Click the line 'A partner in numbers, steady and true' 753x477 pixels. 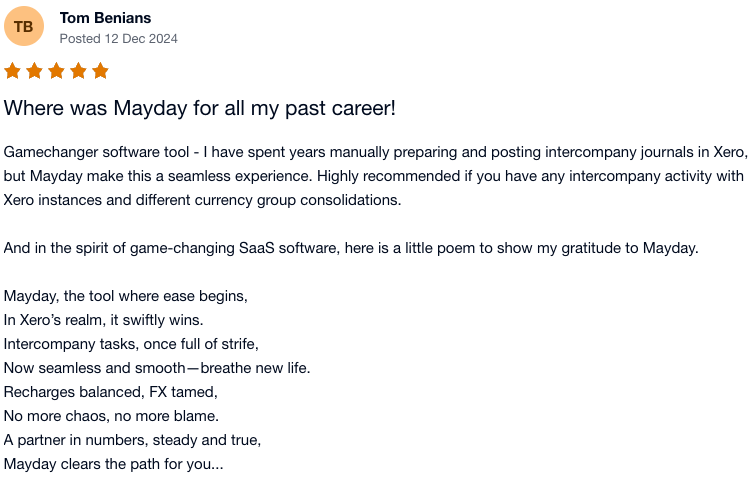tap(132, 440)
